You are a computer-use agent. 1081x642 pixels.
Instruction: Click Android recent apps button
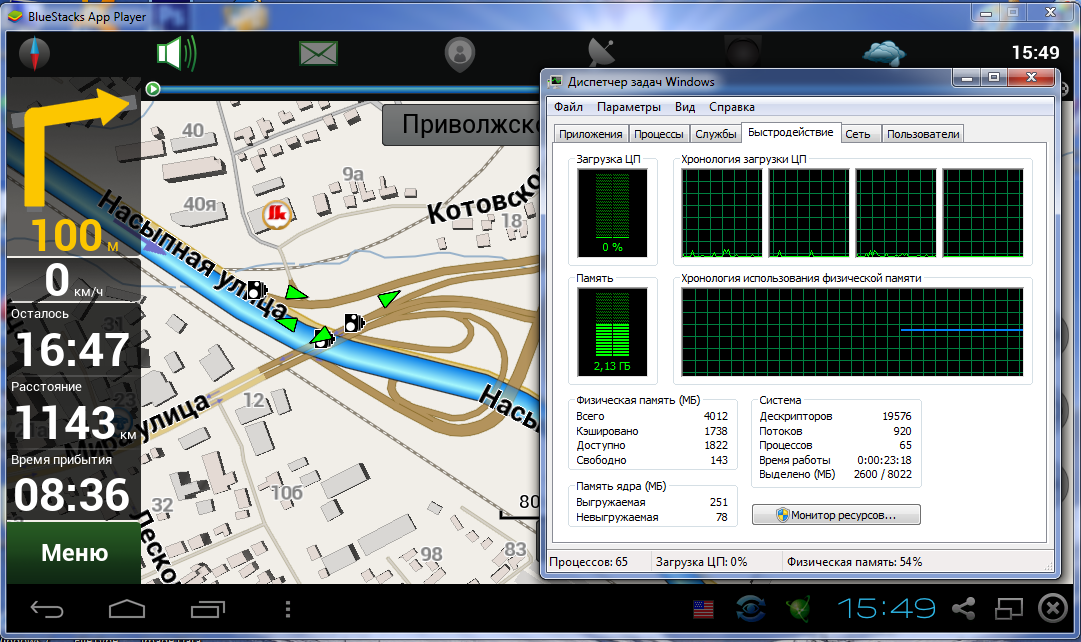pyautogui.click(x=208, y=609)
